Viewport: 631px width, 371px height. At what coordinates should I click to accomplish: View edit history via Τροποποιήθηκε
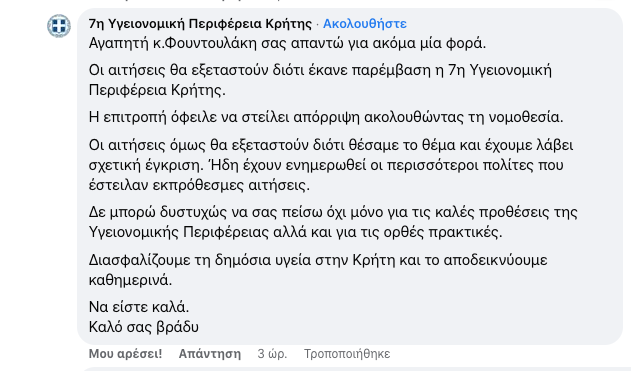pyautogui.click(x=347, y=354)
